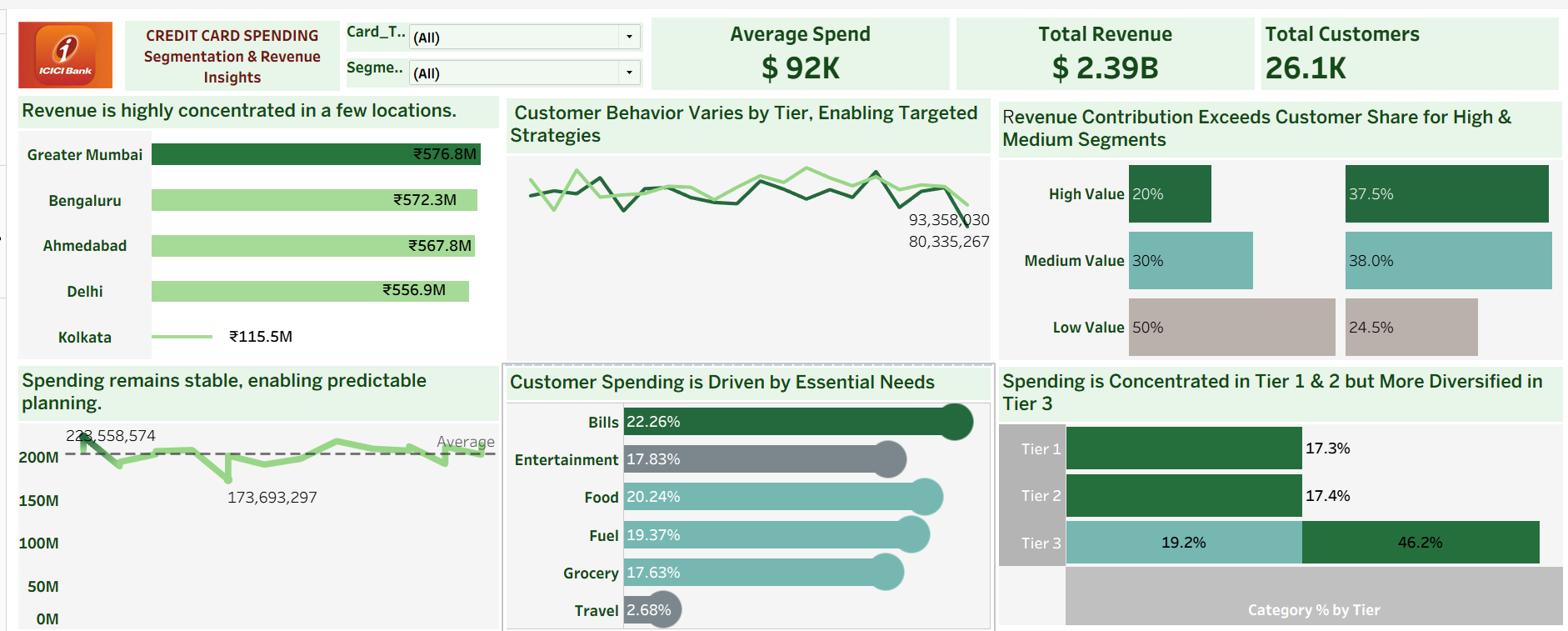The width and height of the screenshot is (1568, 631).
Task: Choose the Grocery 17.63% bar
Action: pos(764,573)
